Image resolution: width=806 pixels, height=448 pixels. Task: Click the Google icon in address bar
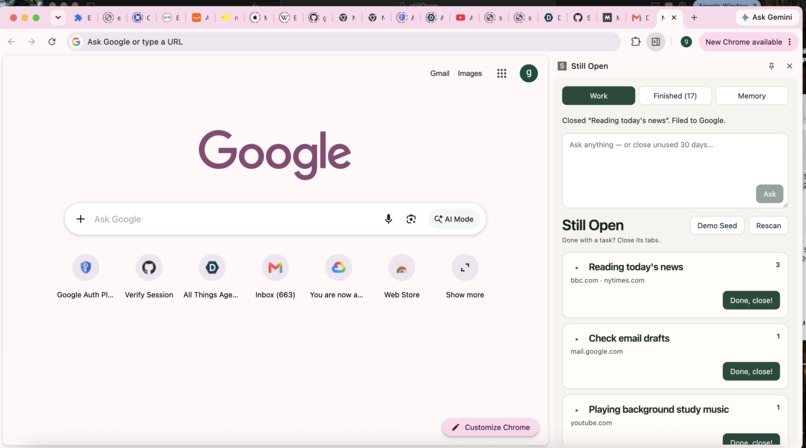tap(76, 42)
